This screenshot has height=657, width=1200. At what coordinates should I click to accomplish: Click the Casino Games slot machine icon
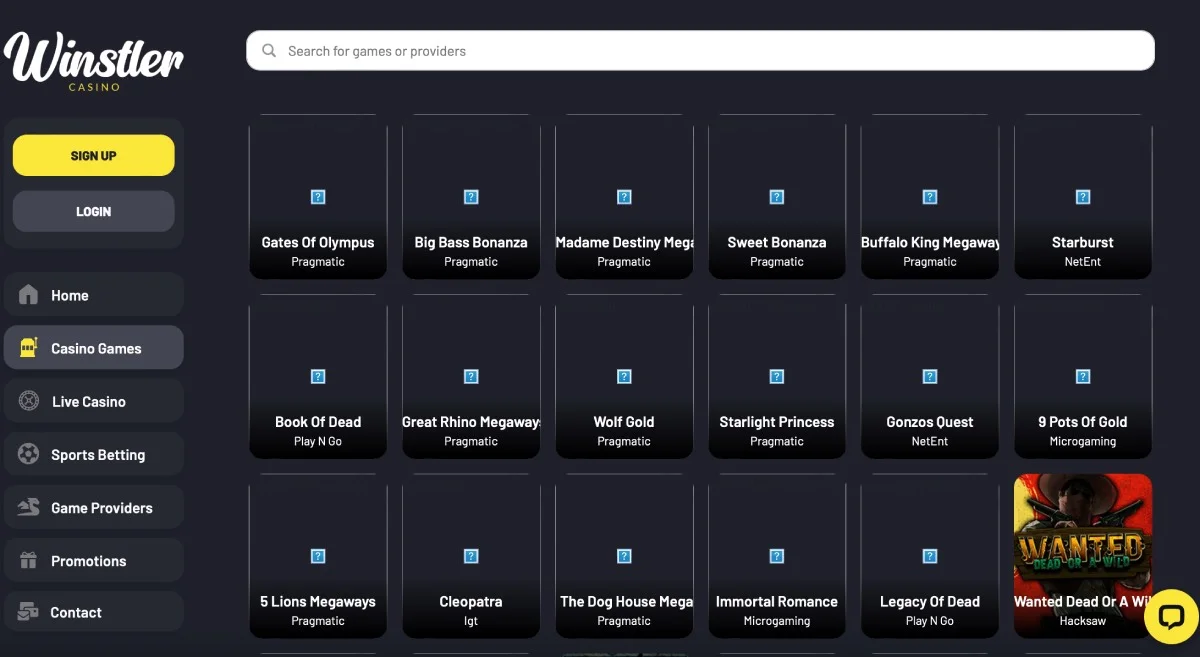click(29, 348)
